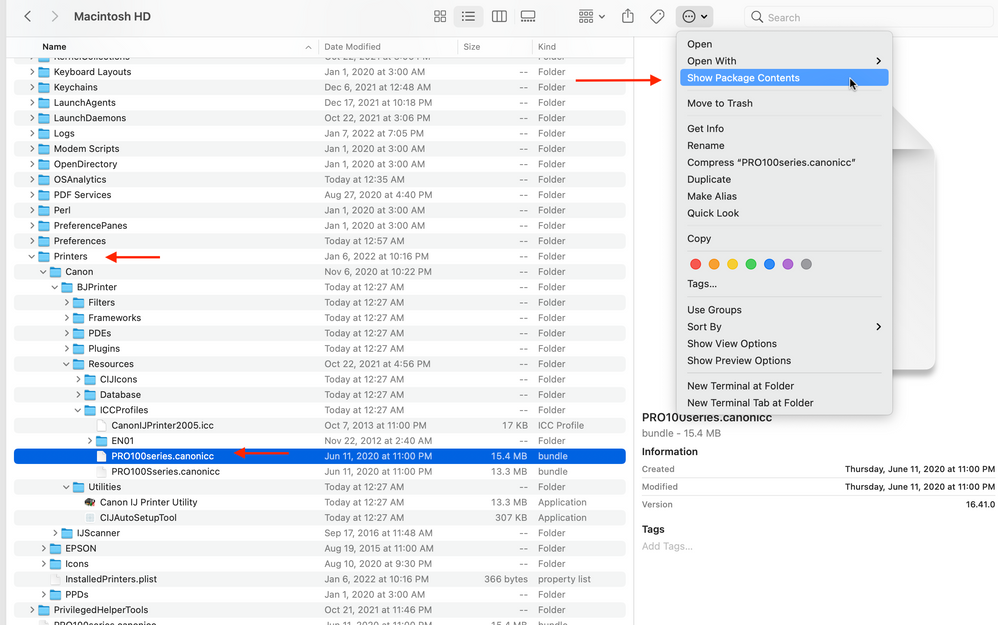The width and height of the screenshot is (998, 625).
Task: Click the Tags toolbar icon
Action: coord(657,17)
